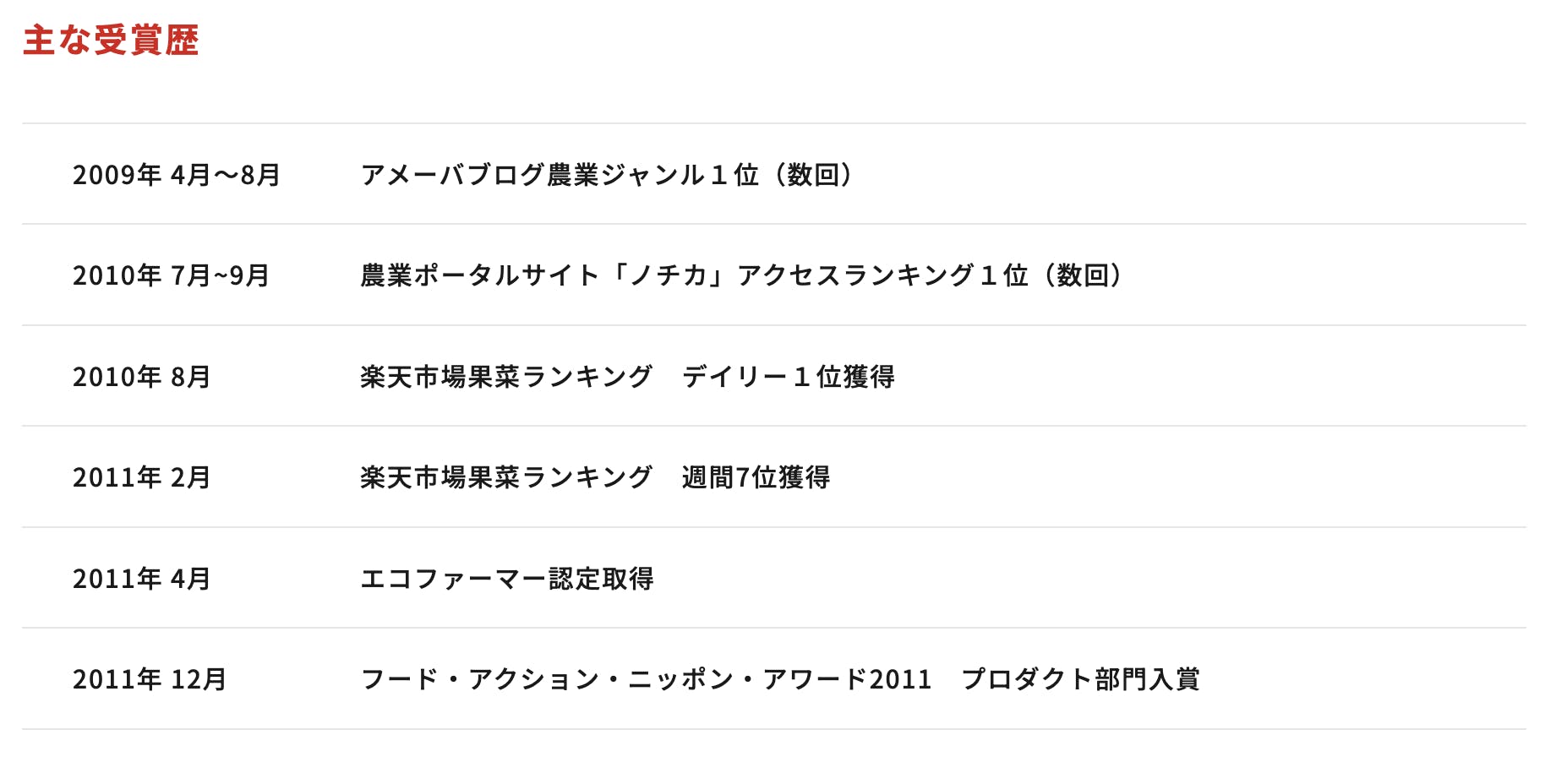Select the 2010年 8月 date
This screenshot has height=784, width=1567.
(141, 377)
